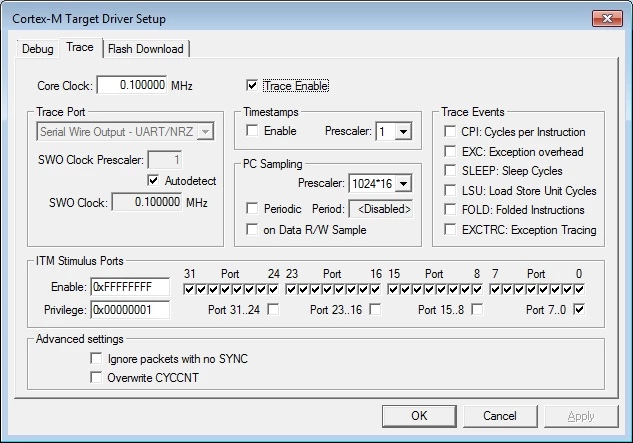Enable SLEEP: Sleep Cycles
This screenshot has height=443, width=633.
450,170
